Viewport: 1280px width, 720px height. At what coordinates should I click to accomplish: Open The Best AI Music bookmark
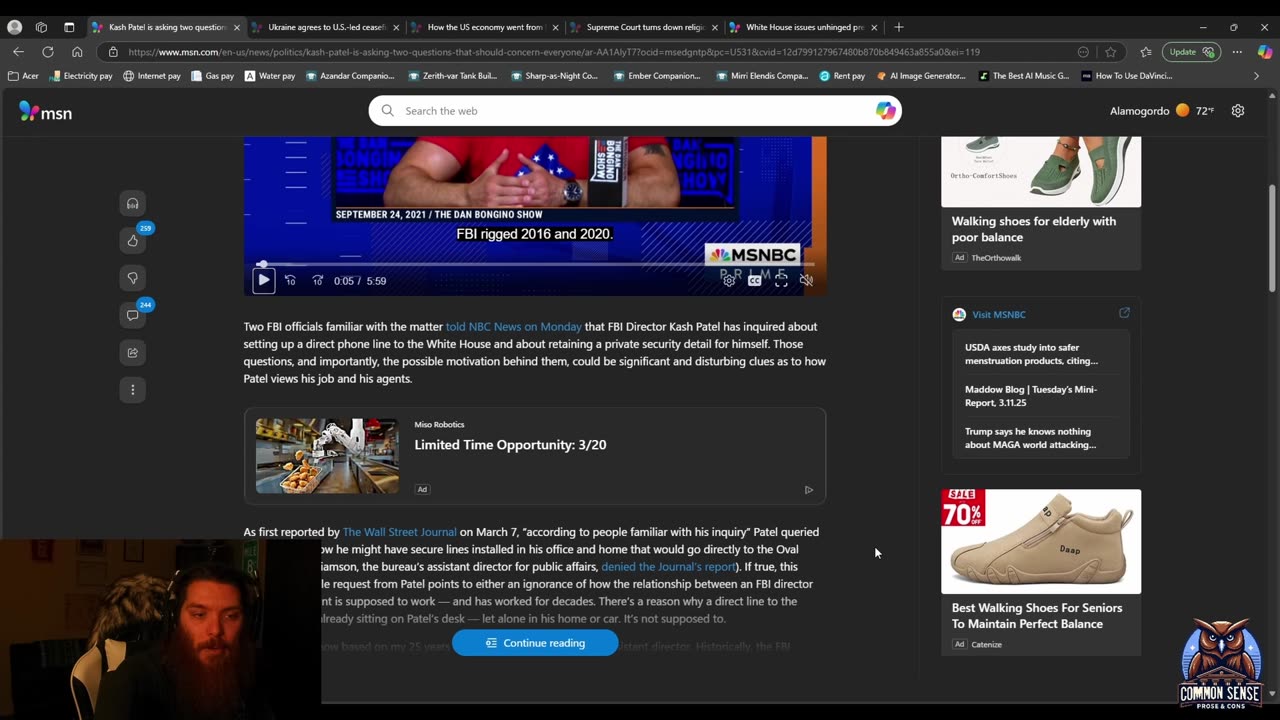[x=1023, y=76]
